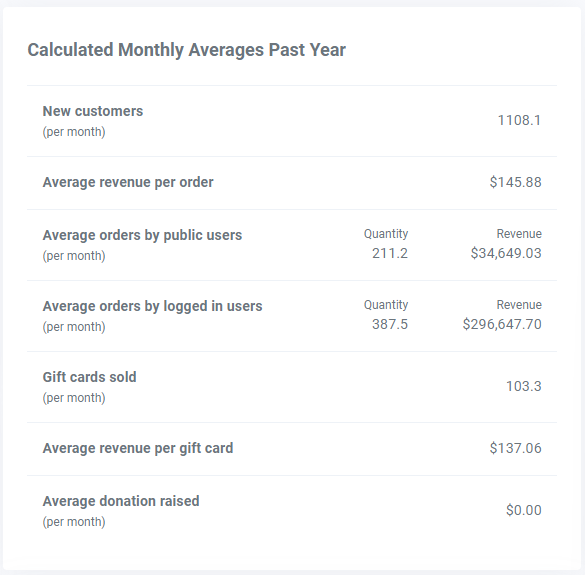Click the logged in revenue $296,647.70
585x575 pixels.
point(502,324)
